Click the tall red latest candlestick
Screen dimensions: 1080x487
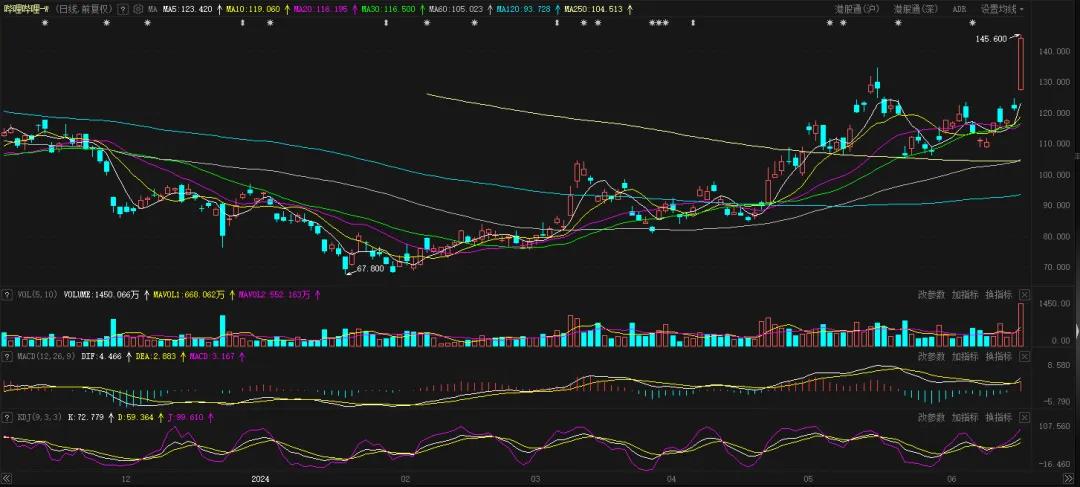tap(1021, 63)
